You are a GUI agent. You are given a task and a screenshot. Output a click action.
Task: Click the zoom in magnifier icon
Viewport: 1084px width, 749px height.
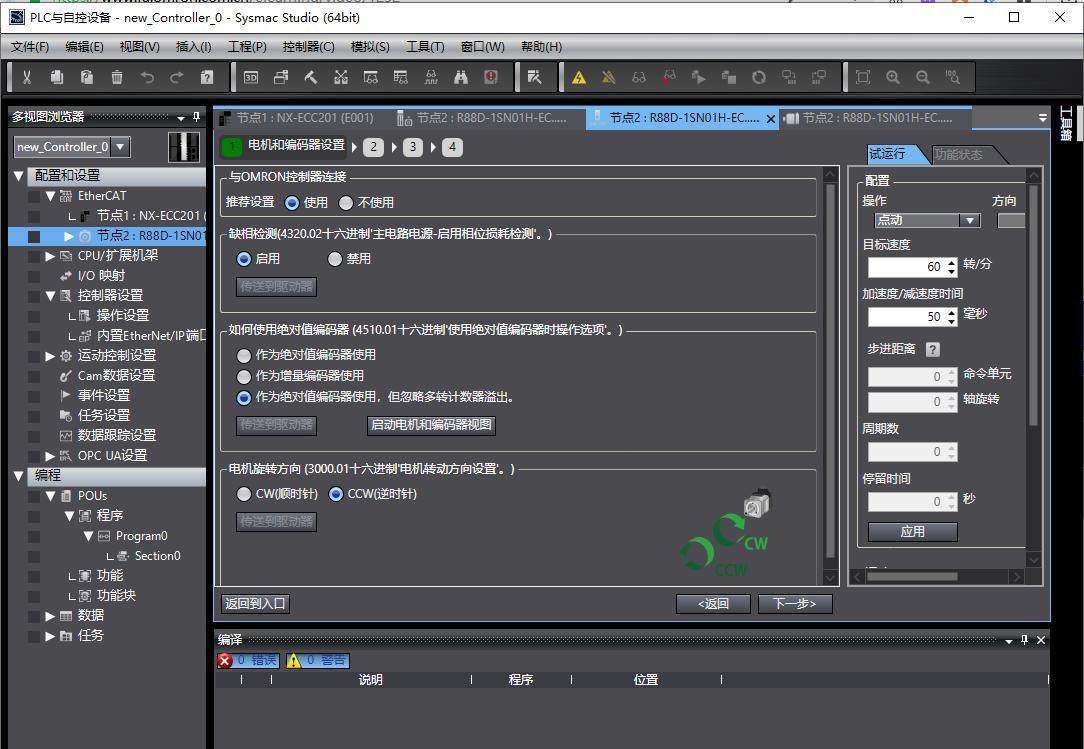click(x=893, y=77)
